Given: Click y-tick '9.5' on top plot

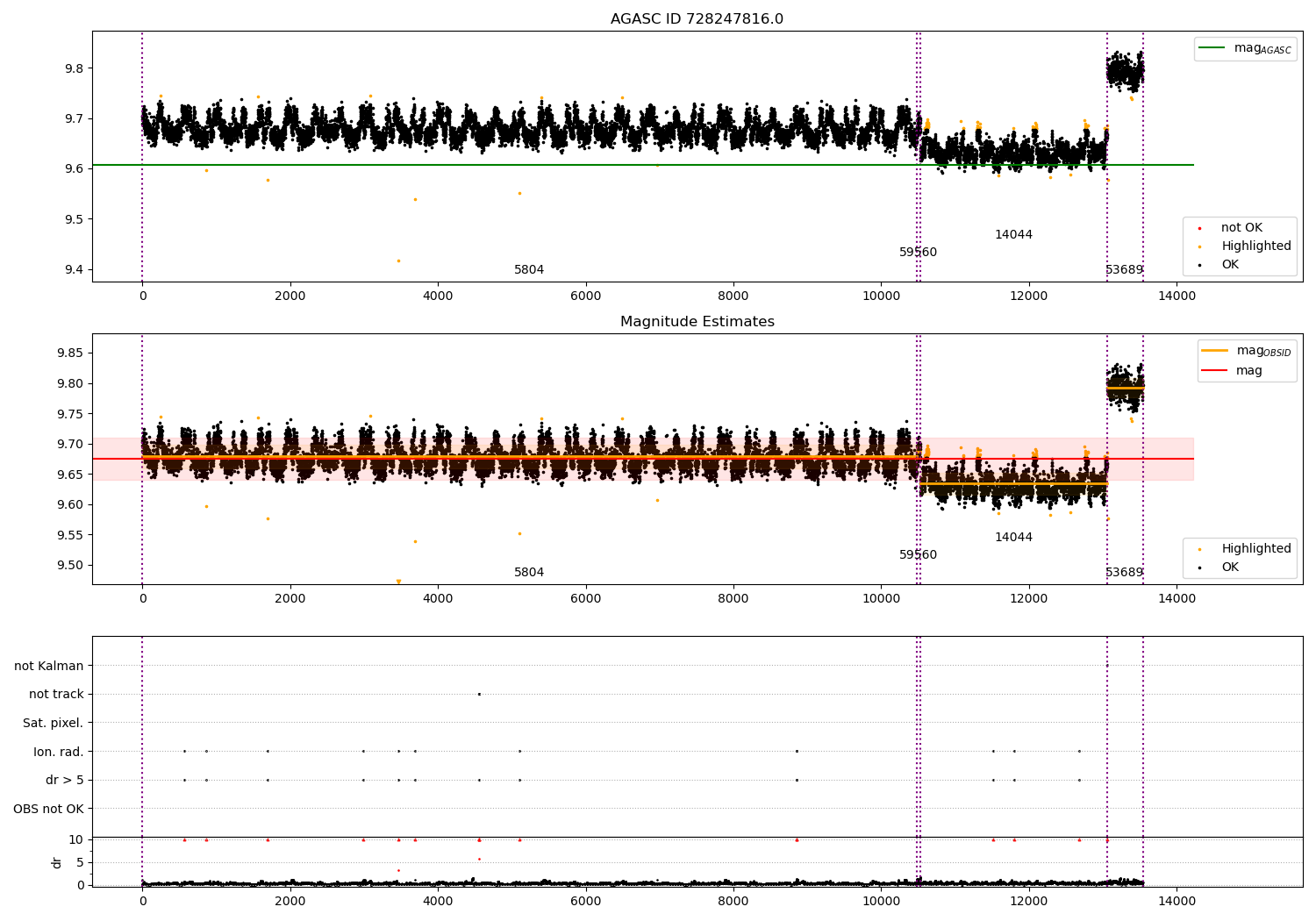Looking at the screenshot, I should tap(74, 219).
